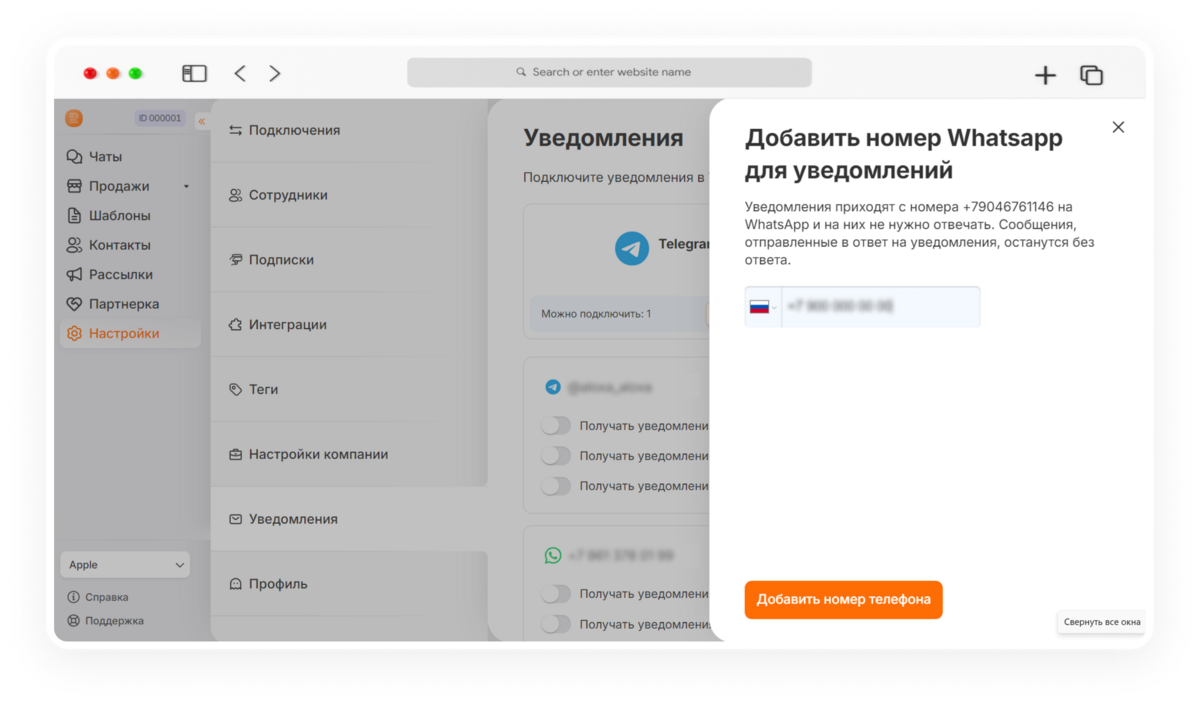Click the Уведомления page heading
Screen dimensions: 1200x704
(x=603, y=138)
